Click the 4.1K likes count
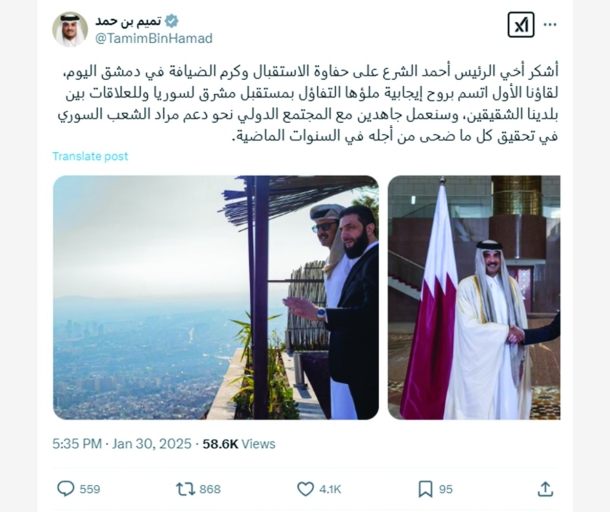Viewport: 610px width, 512px height. pyautogui.click(x=330, y=489)
